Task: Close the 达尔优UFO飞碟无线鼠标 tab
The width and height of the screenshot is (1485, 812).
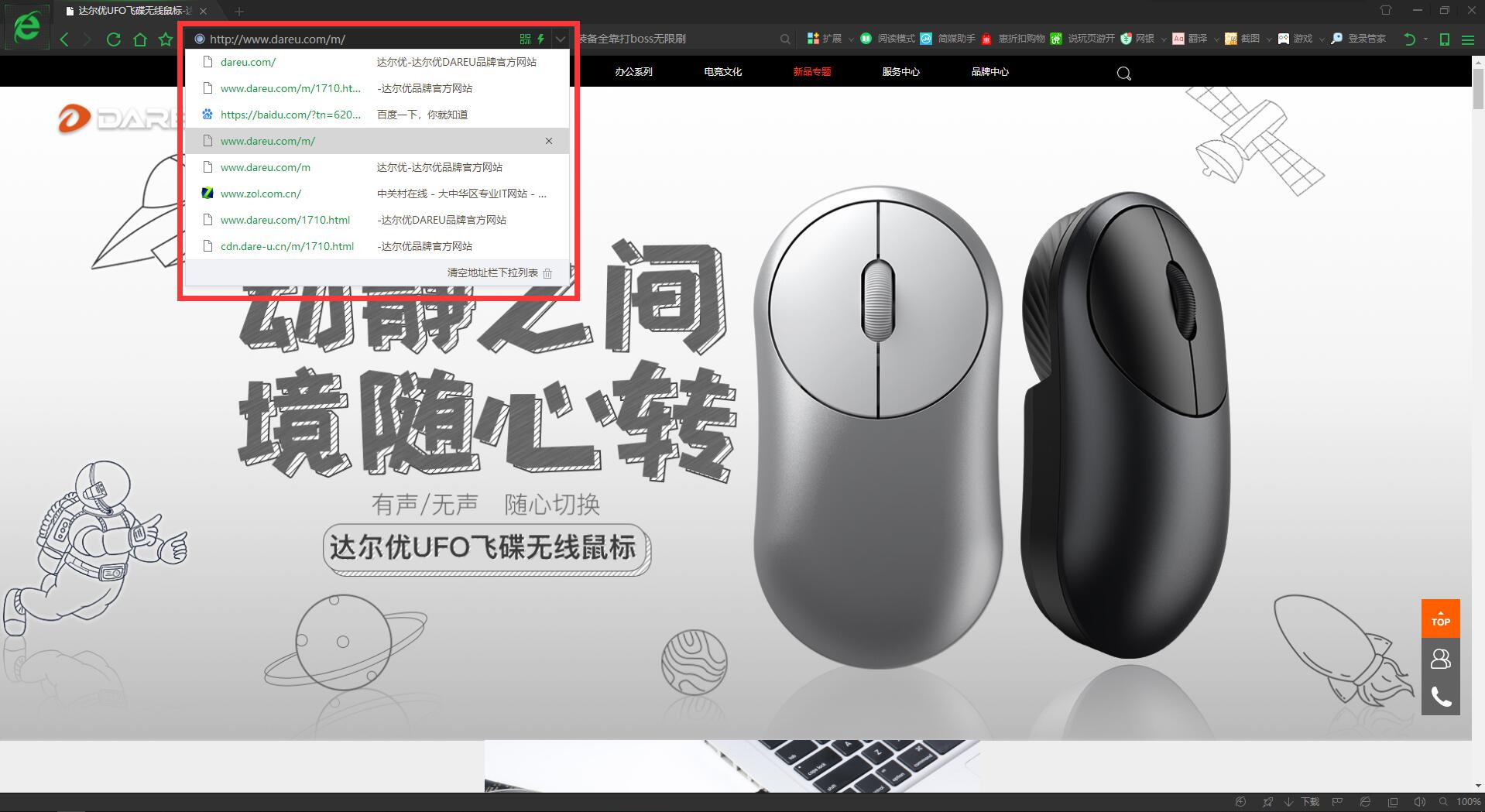Action: [203, 11]
